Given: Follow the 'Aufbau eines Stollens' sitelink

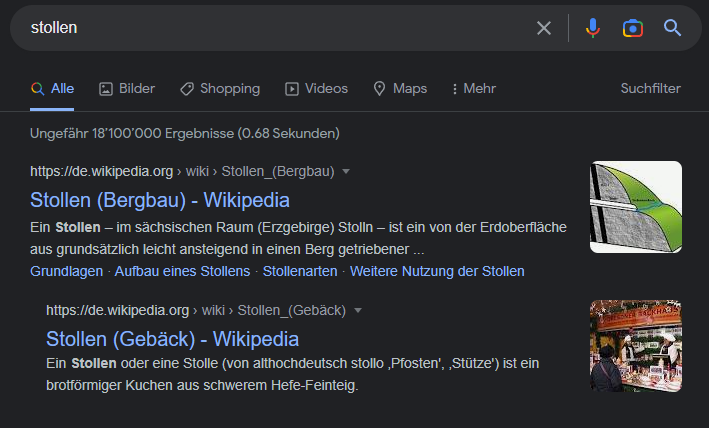Looking at the screenshot, I should click(x=182, y=271).
